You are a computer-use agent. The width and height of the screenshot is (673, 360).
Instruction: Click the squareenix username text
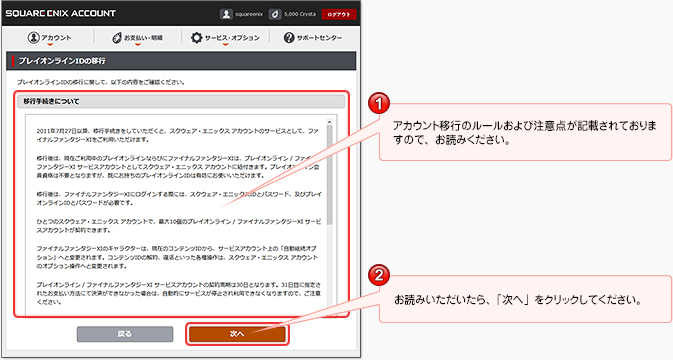coord(249,14)
